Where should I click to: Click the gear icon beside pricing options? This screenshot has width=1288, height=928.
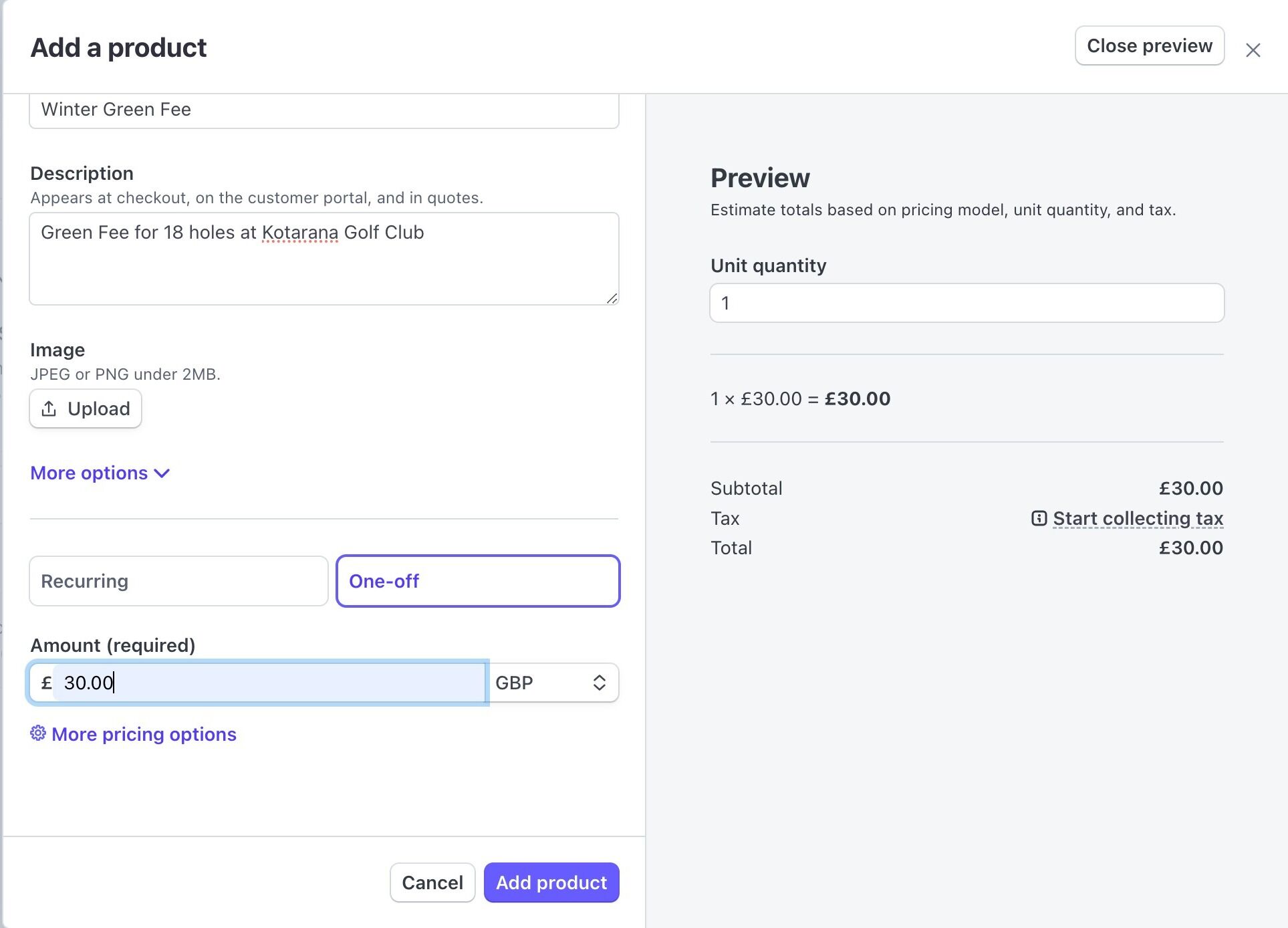[x=38, y=733]
